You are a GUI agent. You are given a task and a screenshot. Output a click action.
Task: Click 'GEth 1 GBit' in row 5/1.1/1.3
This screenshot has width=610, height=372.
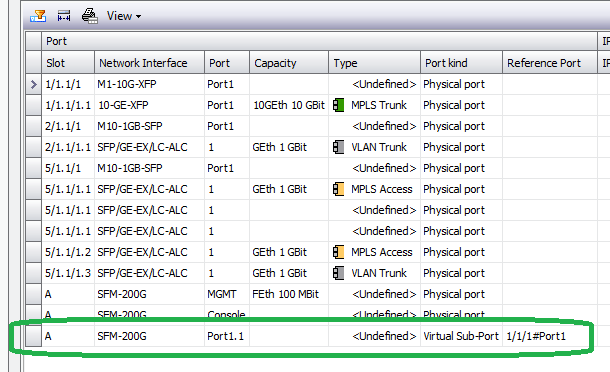coord(280,273)
